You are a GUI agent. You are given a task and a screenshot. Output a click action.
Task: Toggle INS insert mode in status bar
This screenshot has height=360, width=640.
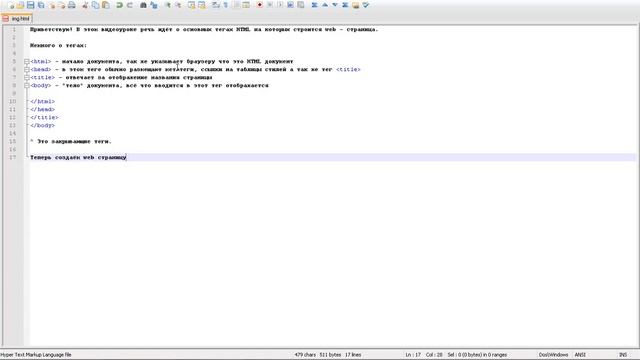[623, 355]
